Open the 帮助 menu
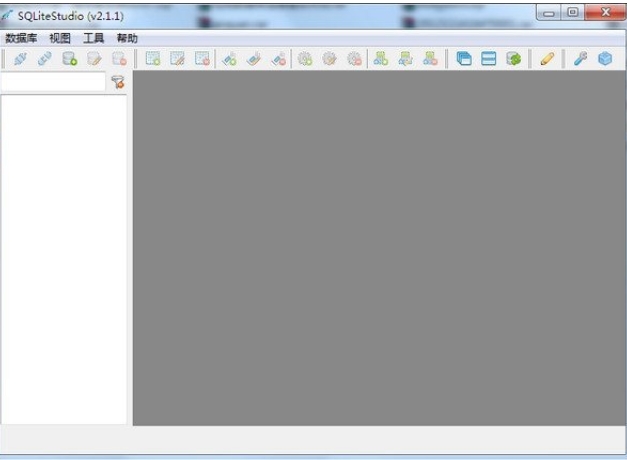 (x=127, y=38)
